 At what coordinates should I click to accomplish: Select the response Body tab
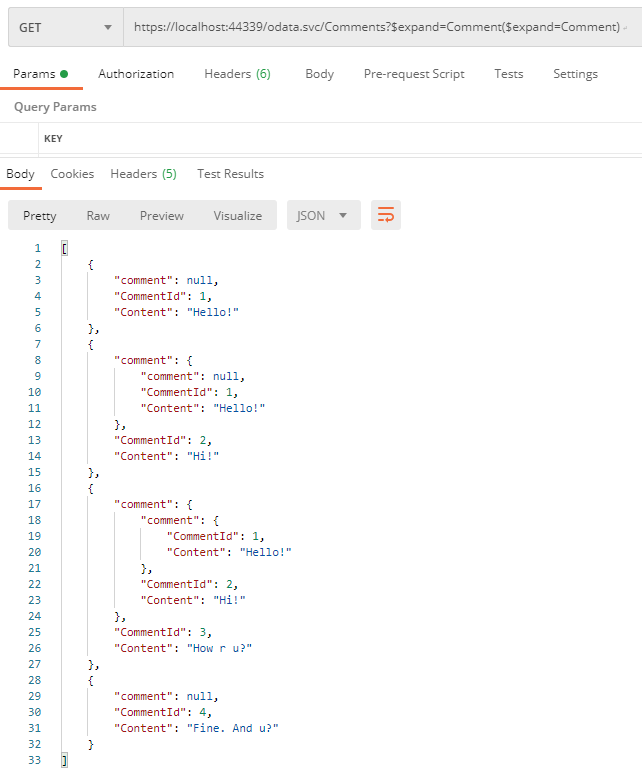coord(20,174)
